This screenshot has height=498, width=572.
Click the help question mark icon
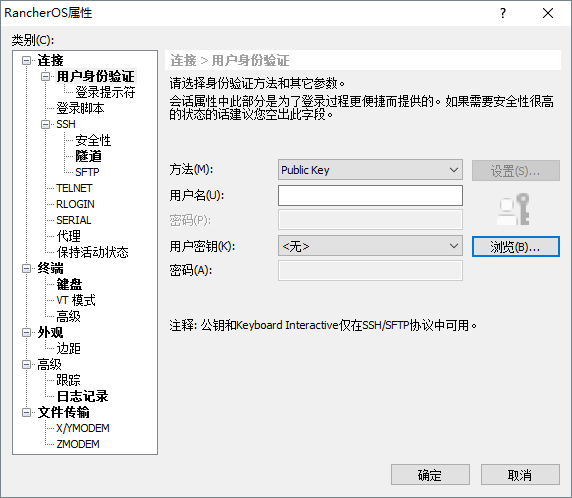pyautogui.click(x=503, y=13)
